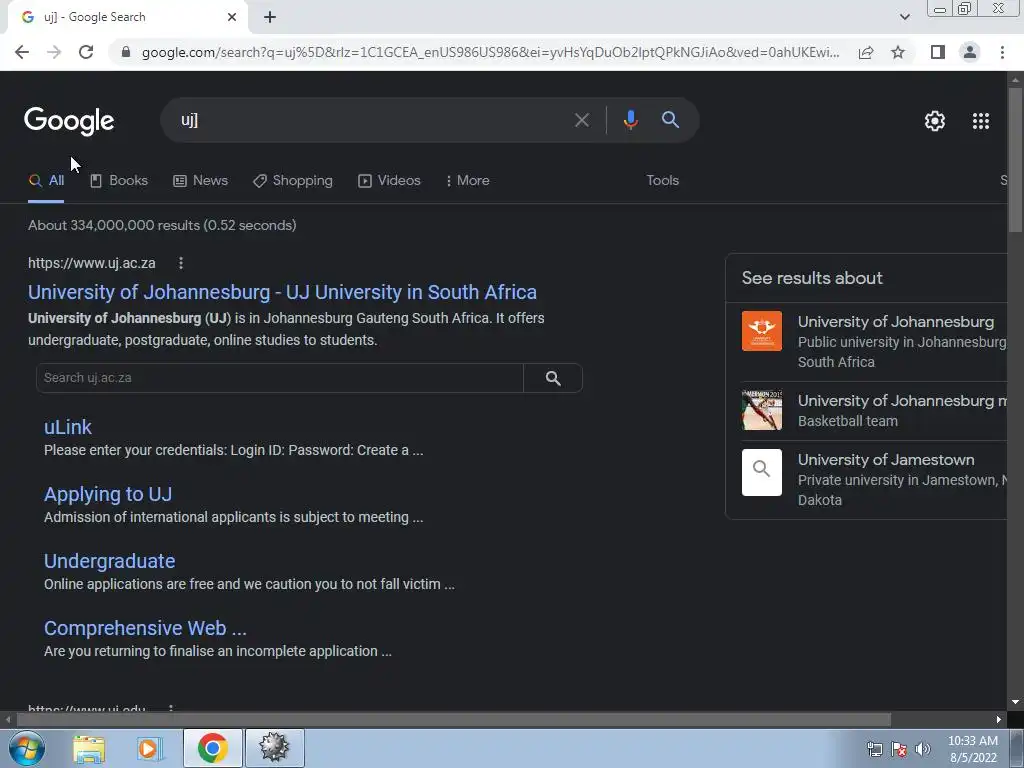1024x768 pixels.
Task: Open the Chrome profile menu
Action: click(970, 52)
